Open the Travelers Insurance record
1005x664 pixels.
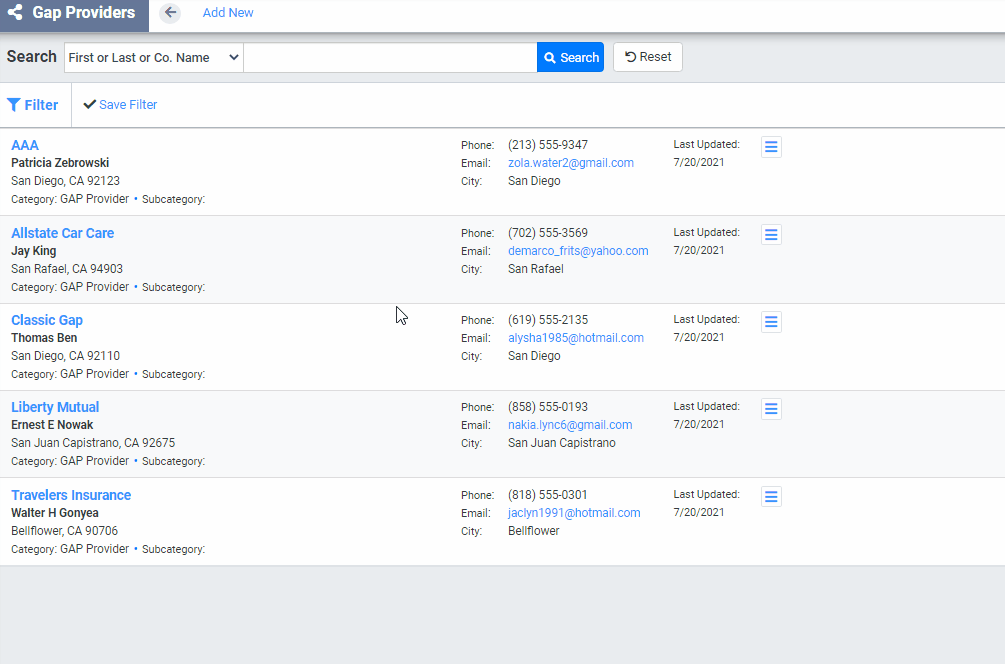coord(71,495)
